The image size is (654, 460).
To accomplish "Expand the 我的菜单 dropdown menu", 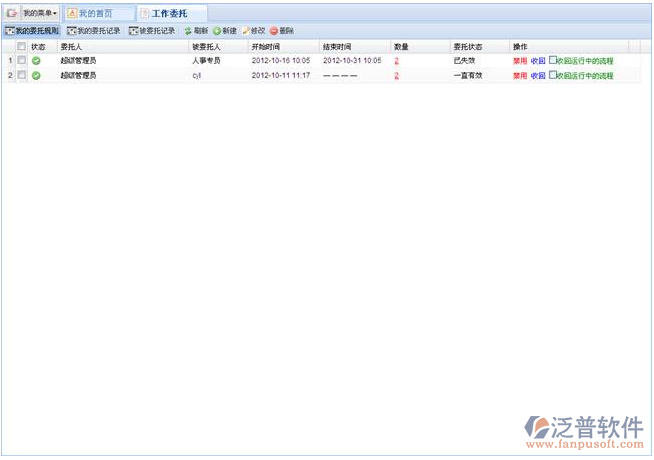I will [x=40, y=13].
